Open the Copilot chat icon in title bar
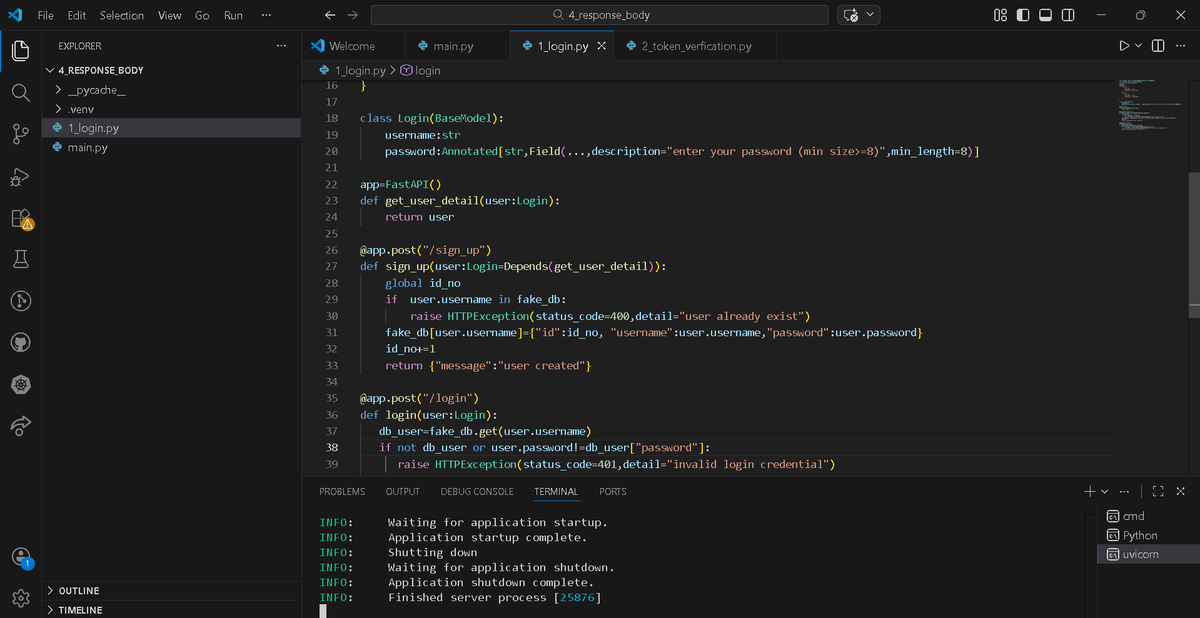The height and width of the screenshot is (618, 1200). point(851,15)
